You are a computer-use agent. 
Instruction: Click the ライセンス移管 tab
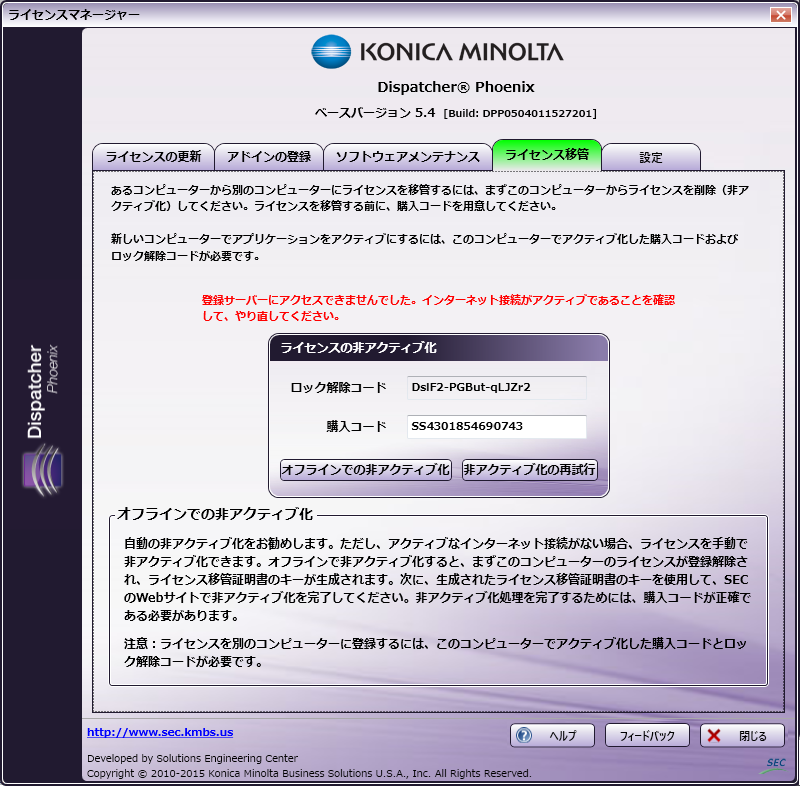point(547,155)
